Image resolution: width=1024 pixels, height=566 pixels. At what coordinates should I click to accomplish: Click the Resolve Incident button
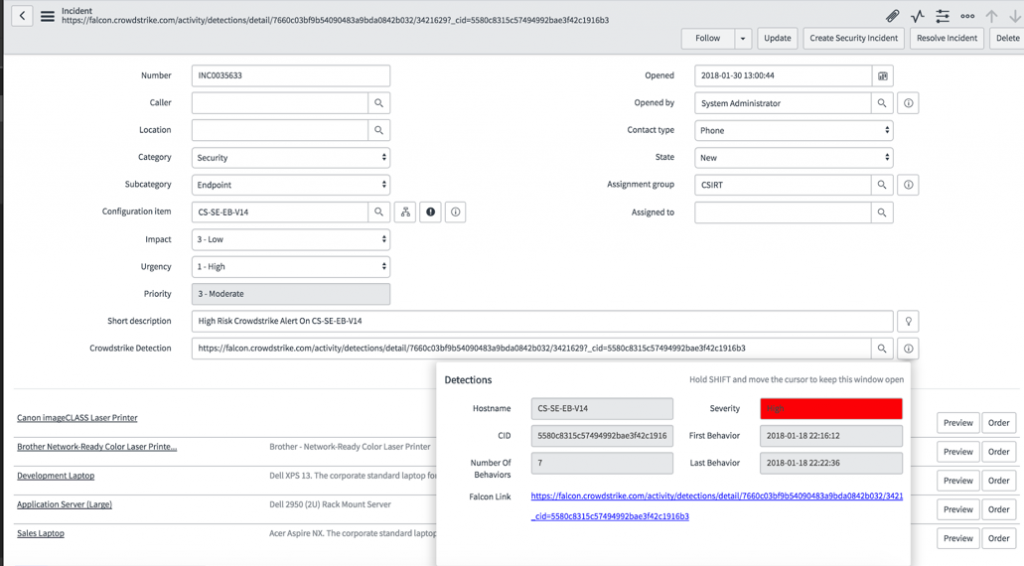point(946,39)
